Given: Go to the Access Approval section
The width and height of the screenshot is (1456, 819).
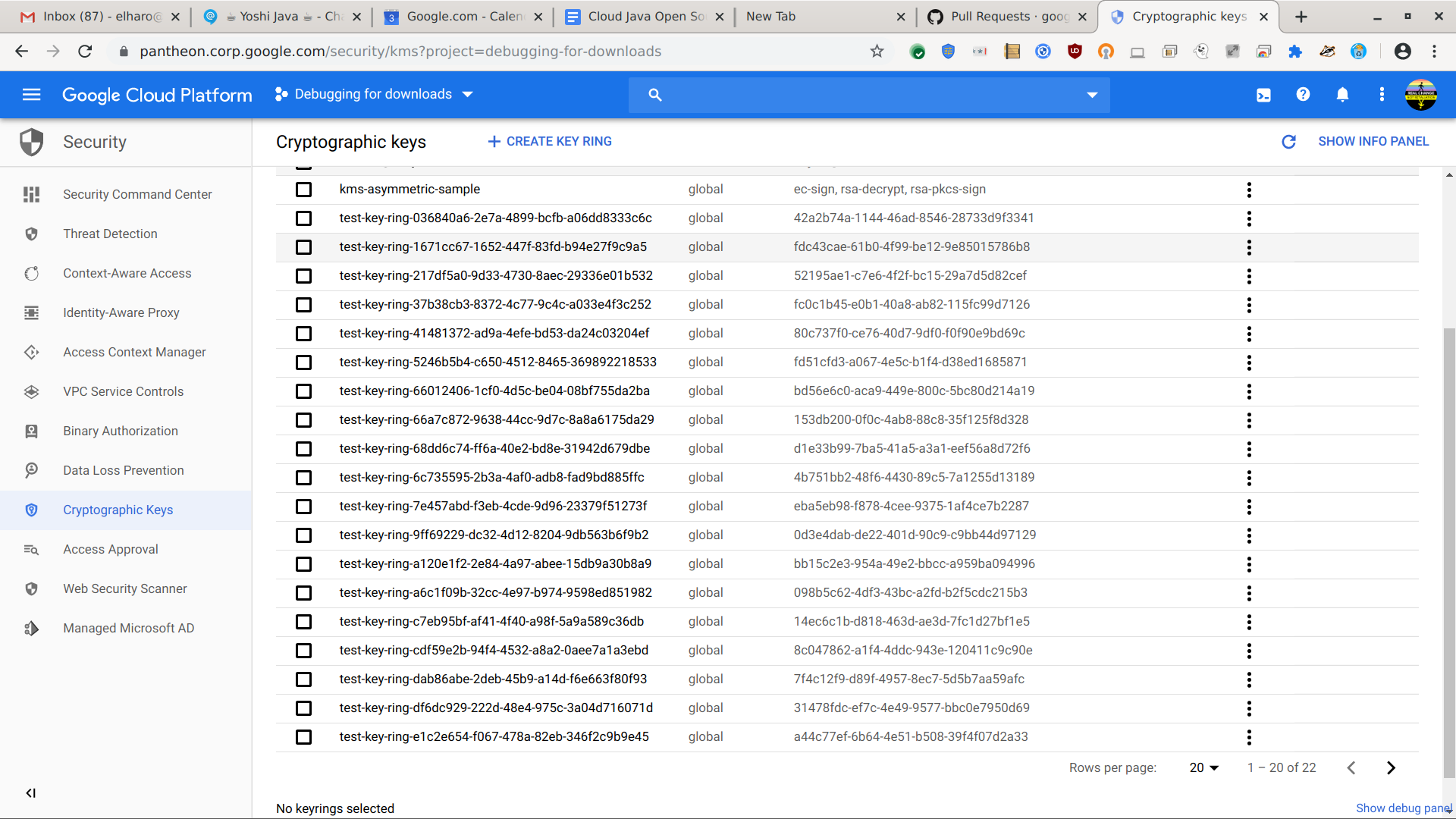Looking at the screenshot, I should 111,549.
